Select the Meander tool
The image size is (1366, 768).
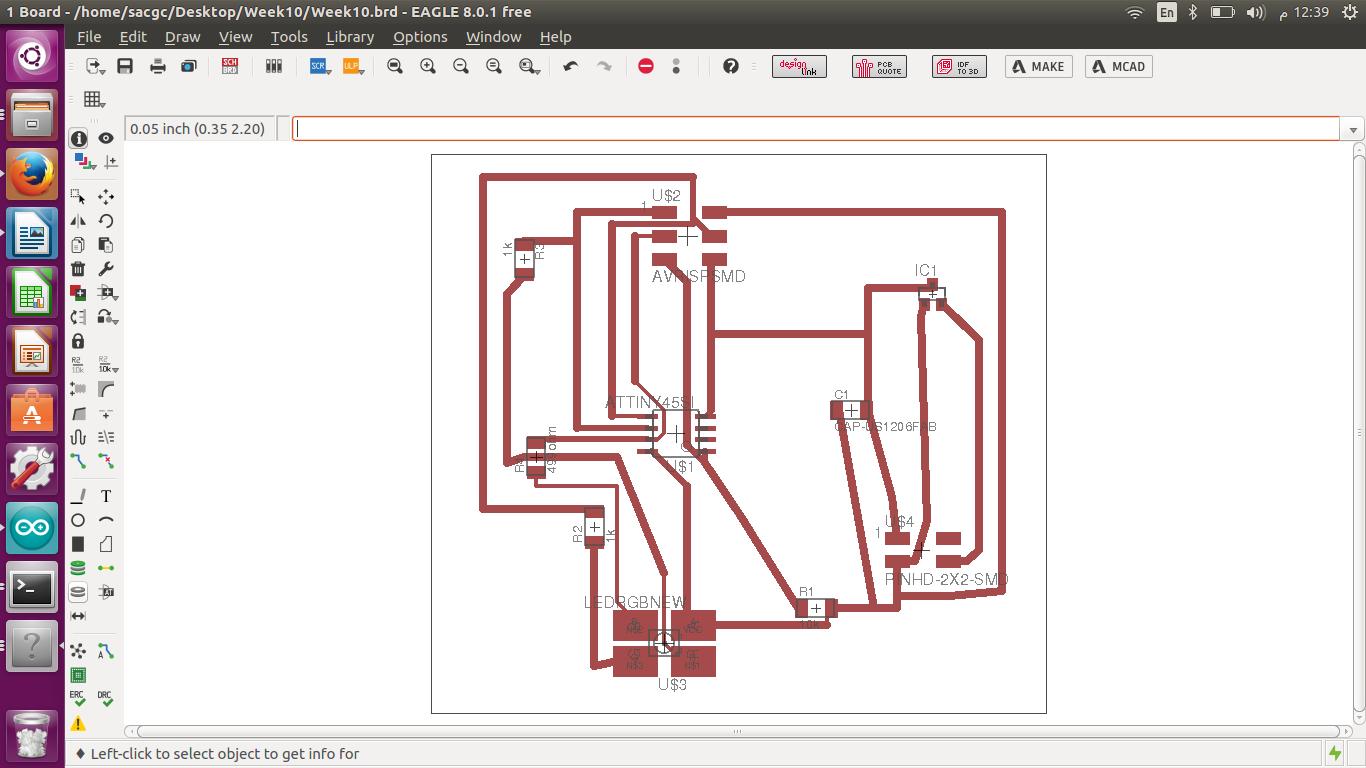pos(78,437)
